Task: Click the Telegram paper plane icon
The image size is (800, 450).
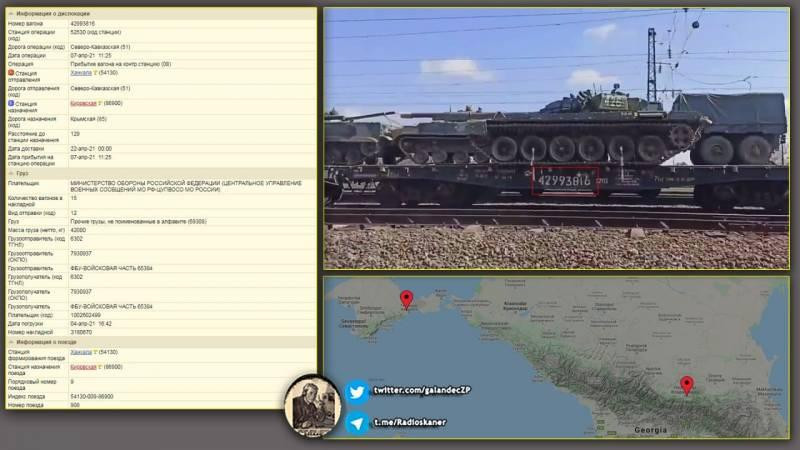Action: tap(357, 423)
